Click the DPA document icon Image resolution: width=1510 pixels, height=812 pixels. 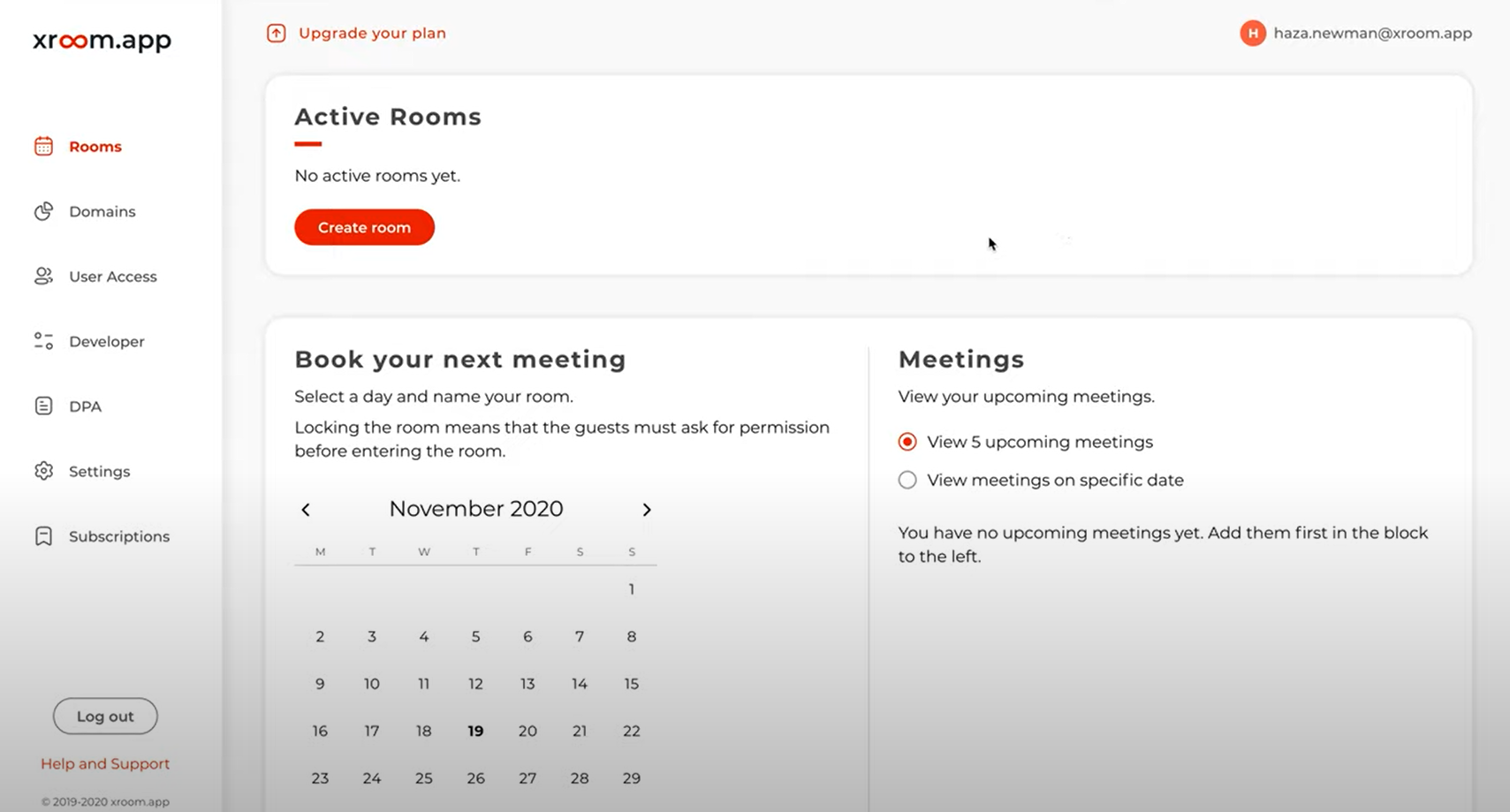43,406
